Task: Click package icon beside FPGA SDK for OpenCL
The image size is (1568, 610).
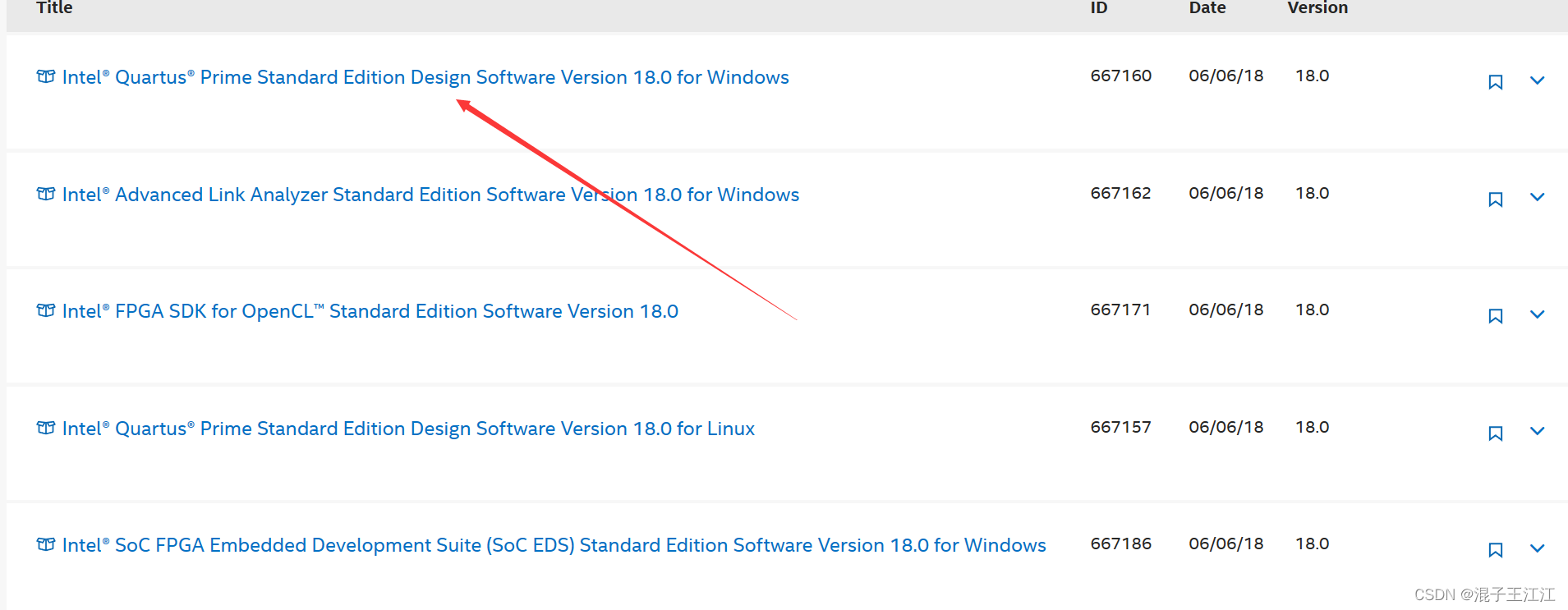Action: point(46,310)
